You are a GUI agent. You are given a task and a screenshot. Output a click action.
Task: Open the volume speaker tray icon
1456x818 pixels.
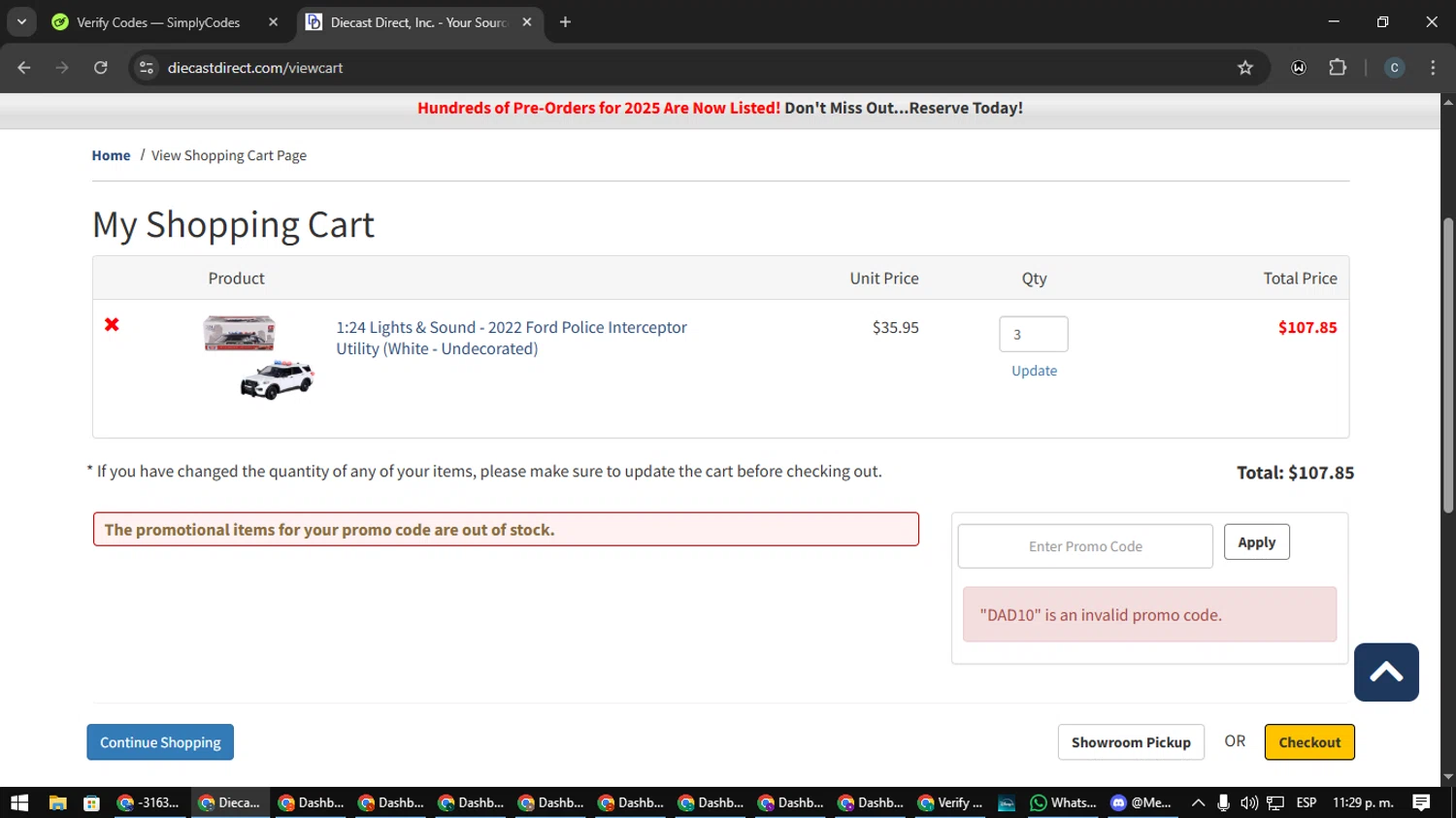[1248, 802]
